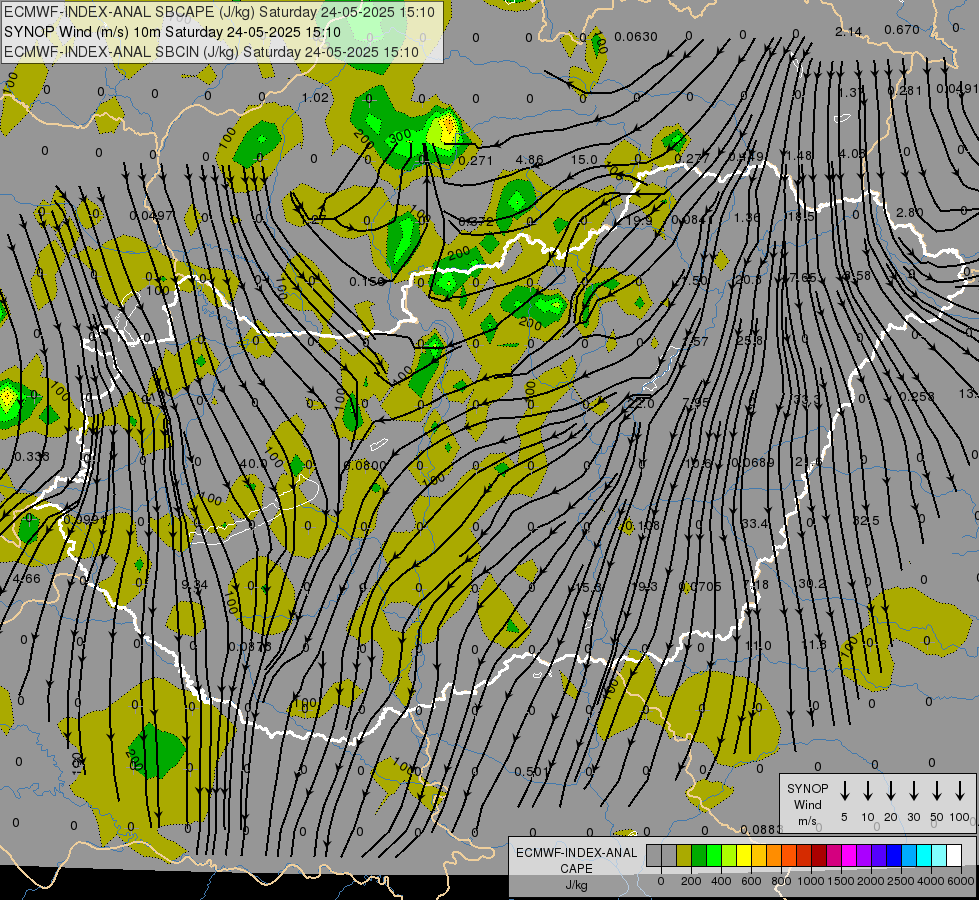Screen dimensions: 979x900
Task: Click the 4.86 value on the map
Action: [x=529, y=160]
